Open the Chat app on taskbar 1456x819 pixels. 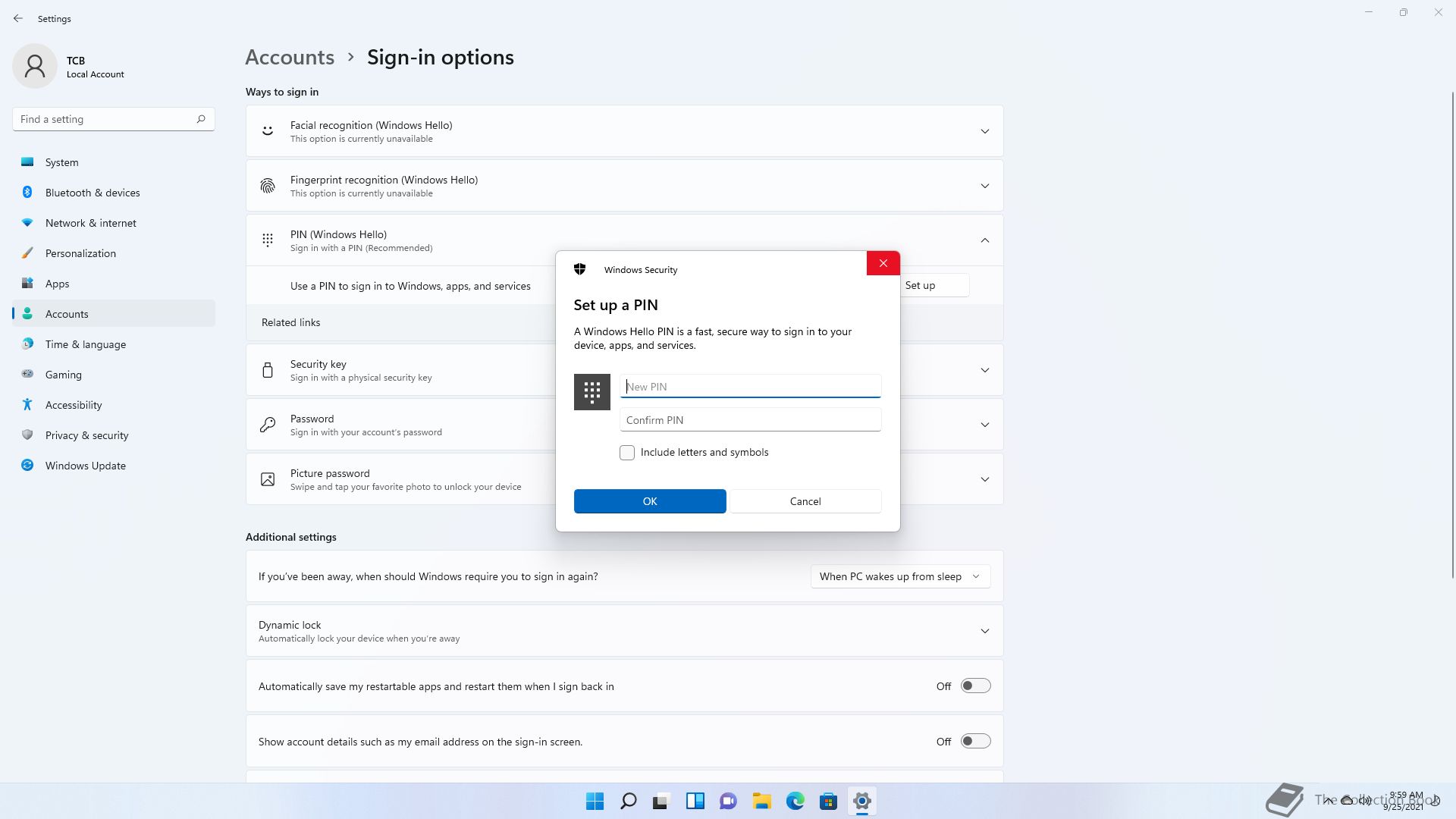tap(729, 801)
